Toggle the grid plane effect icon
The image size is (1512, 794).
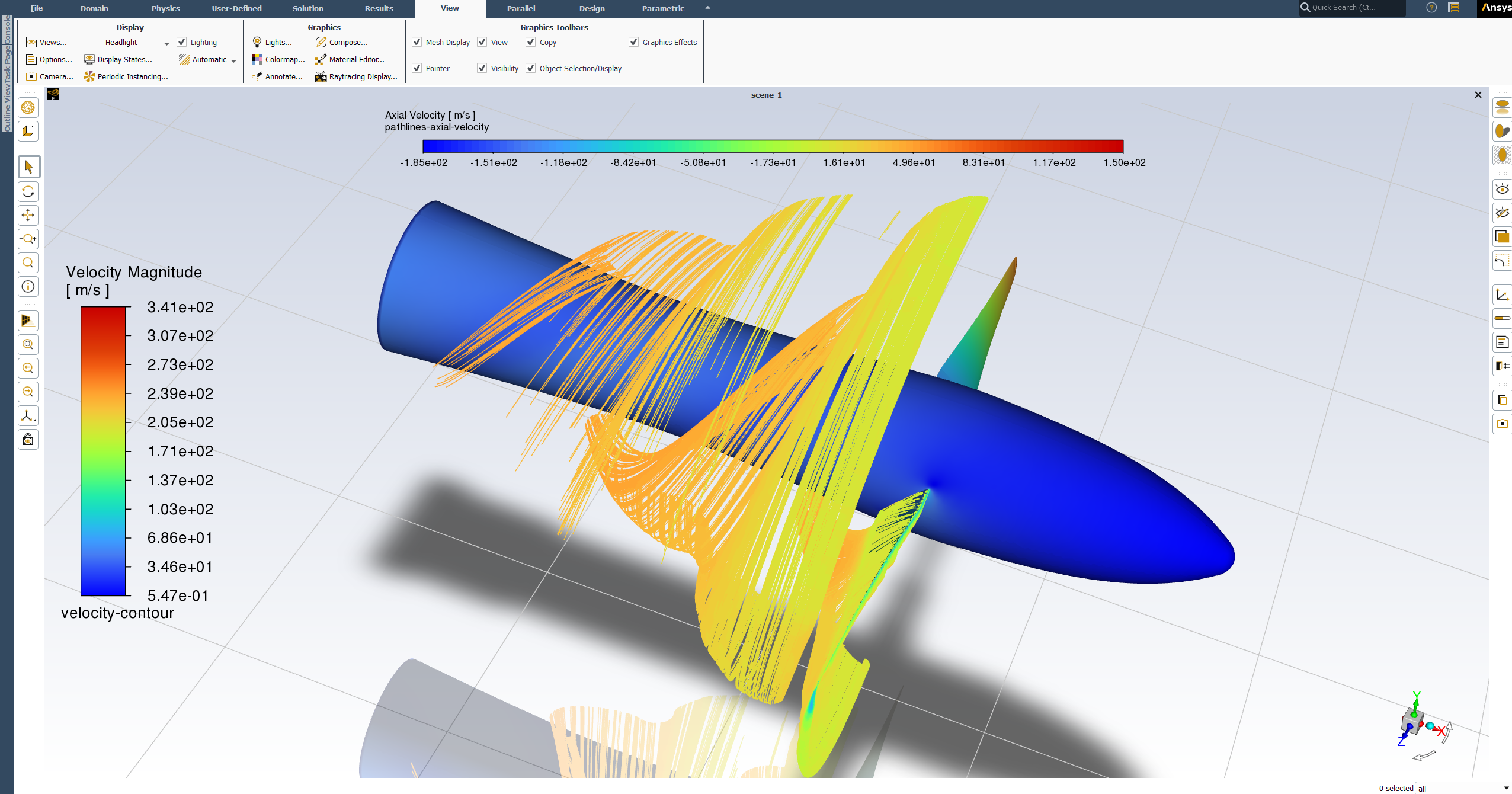[x=1503, y=155]
